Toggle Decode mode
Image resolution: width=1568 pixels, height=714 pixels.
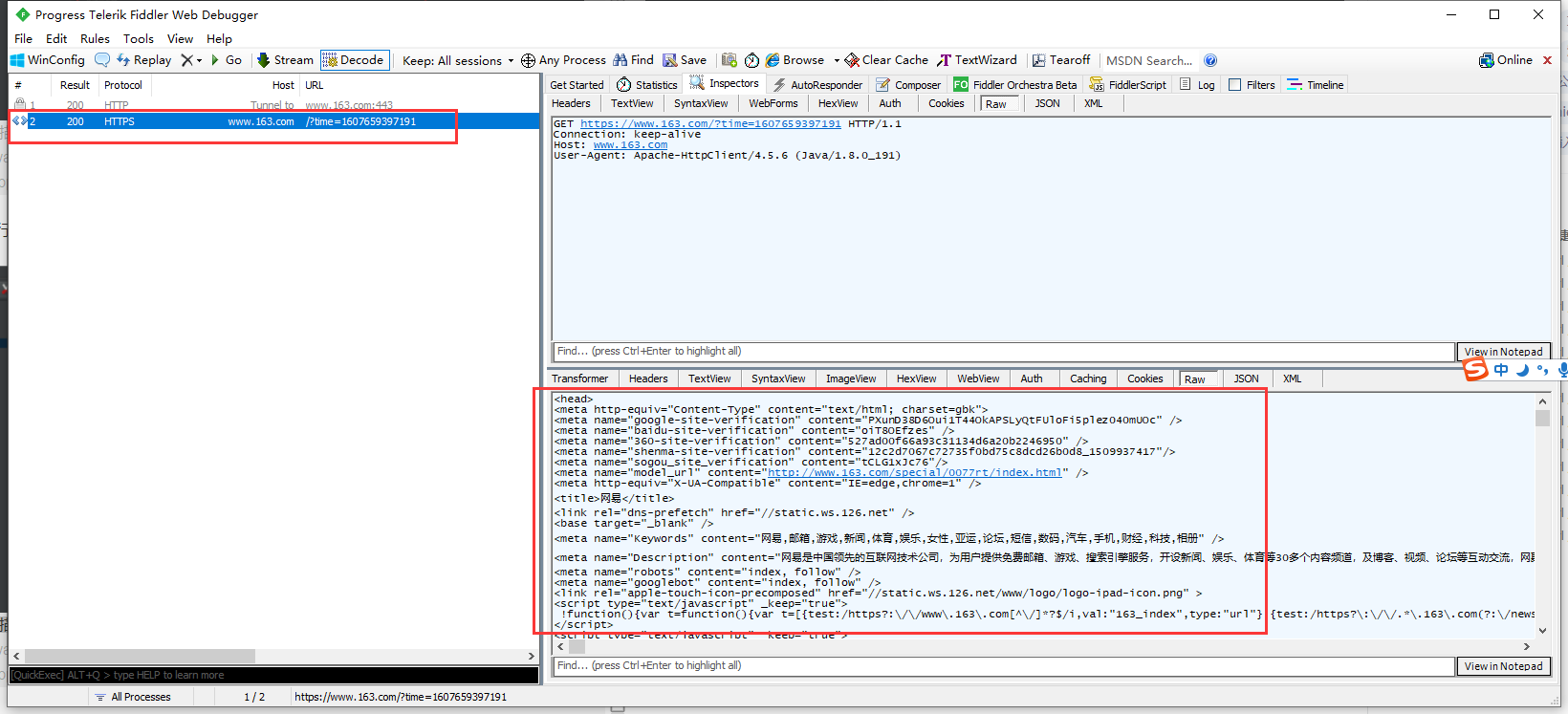[x=355, y=60]
